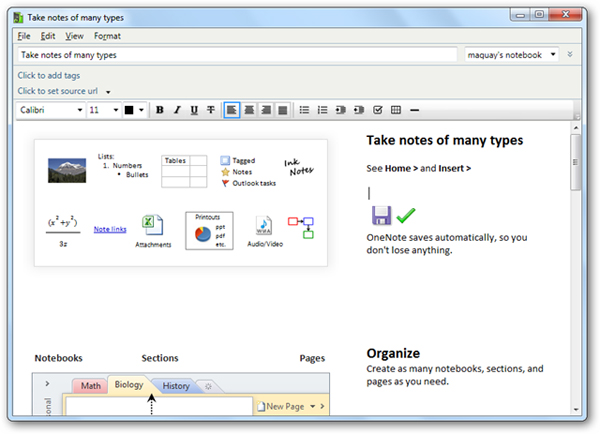Toggle underline formatting
The height and width of the screenshot is (434, 600).
click(x=194, y=110)
